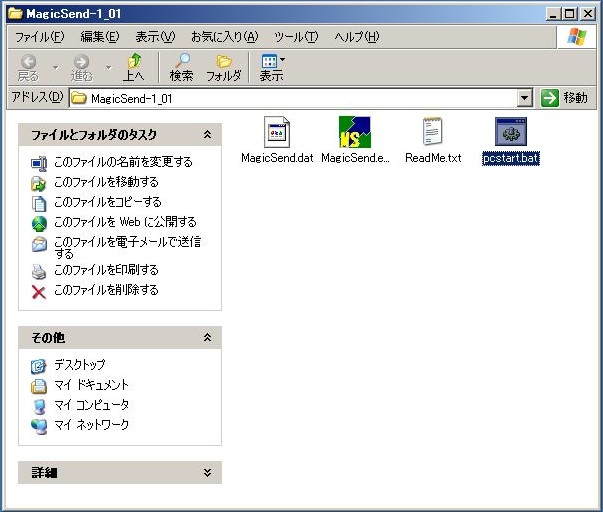Click the e-mail envelope task icon

[39, 244]
